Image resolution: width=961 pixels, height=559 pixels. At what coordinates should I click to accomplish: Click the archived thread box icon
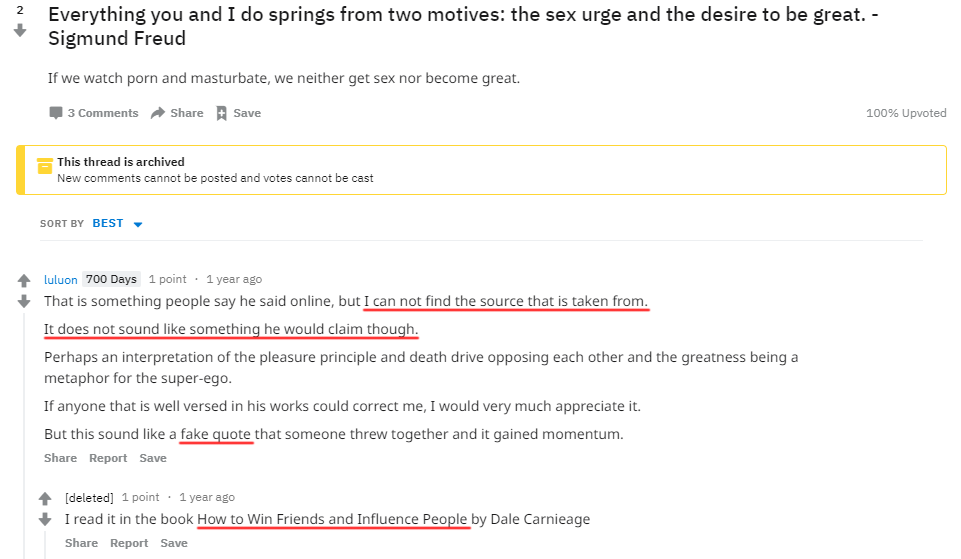point(45,166)
